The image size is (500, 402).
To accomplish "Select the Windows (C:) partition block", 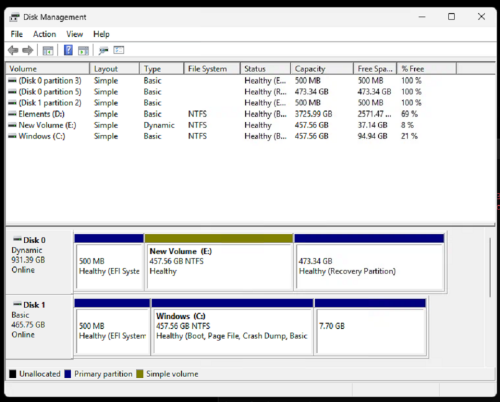I will click(x=232, y=327).
